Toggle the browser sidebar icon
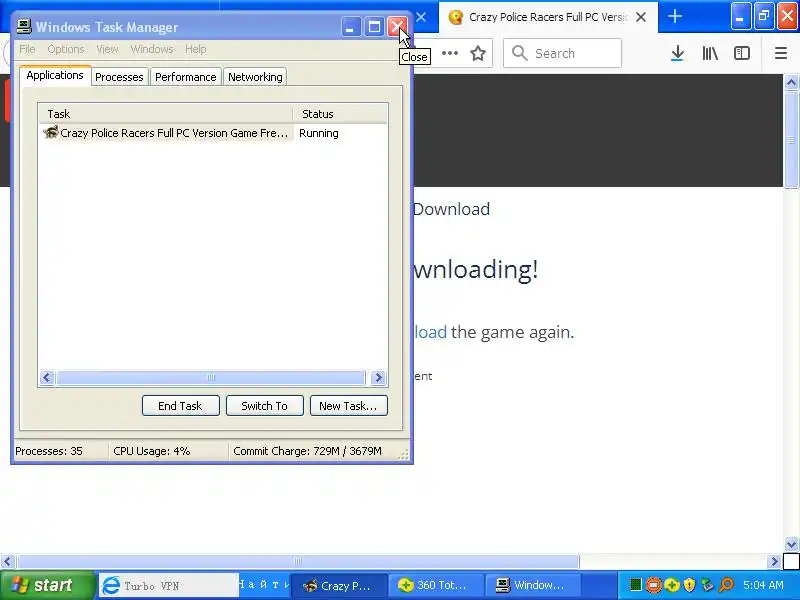This screenshot has width=800, height=600. (x=742, y=53)
